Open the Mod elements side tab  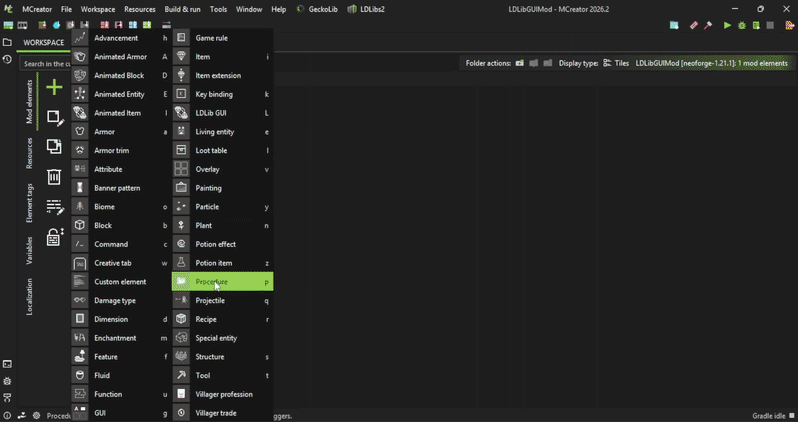coord(30,101)
